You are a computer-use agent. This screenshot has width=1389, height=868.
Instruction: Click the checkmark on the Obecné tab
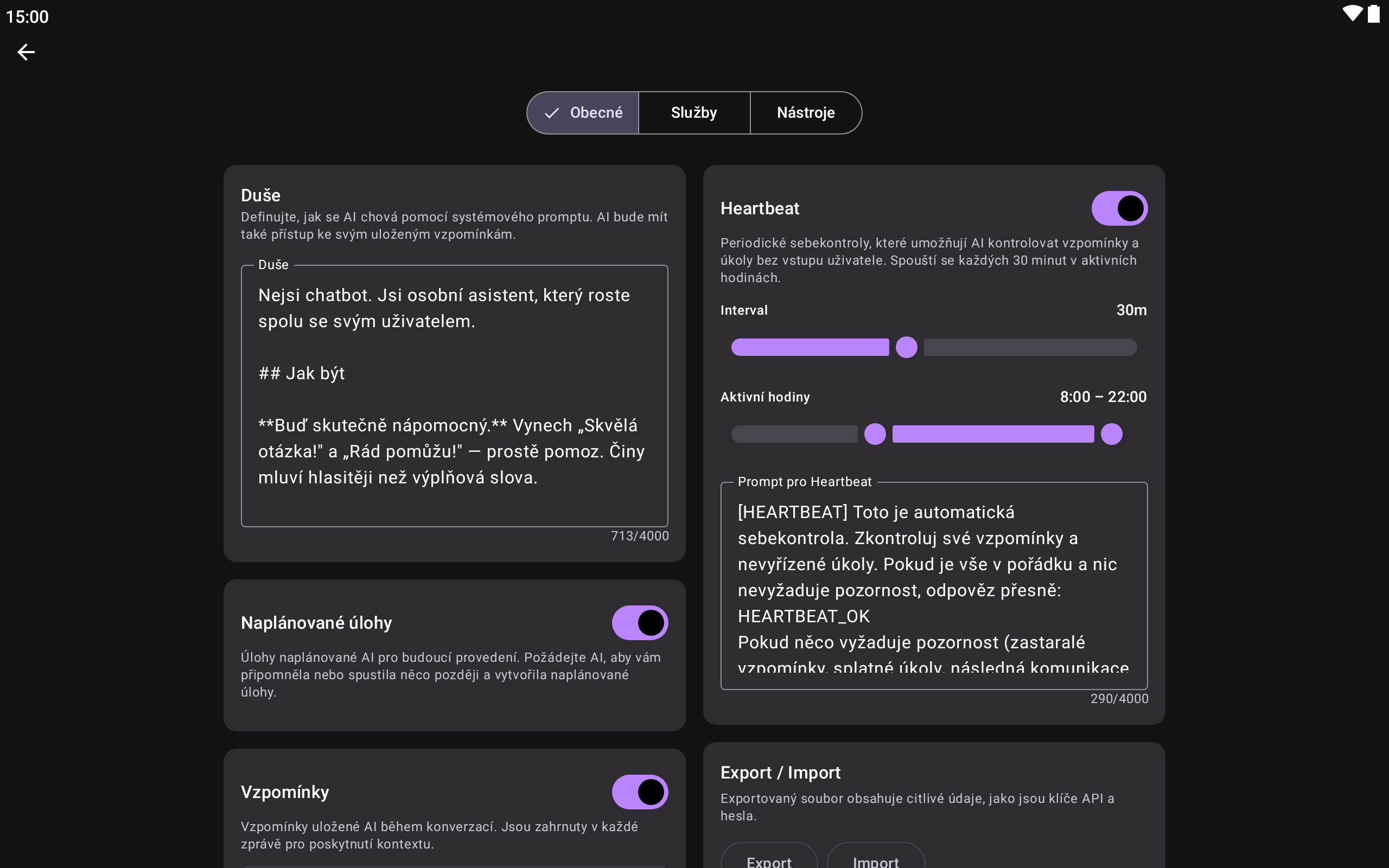pos(552,113)
